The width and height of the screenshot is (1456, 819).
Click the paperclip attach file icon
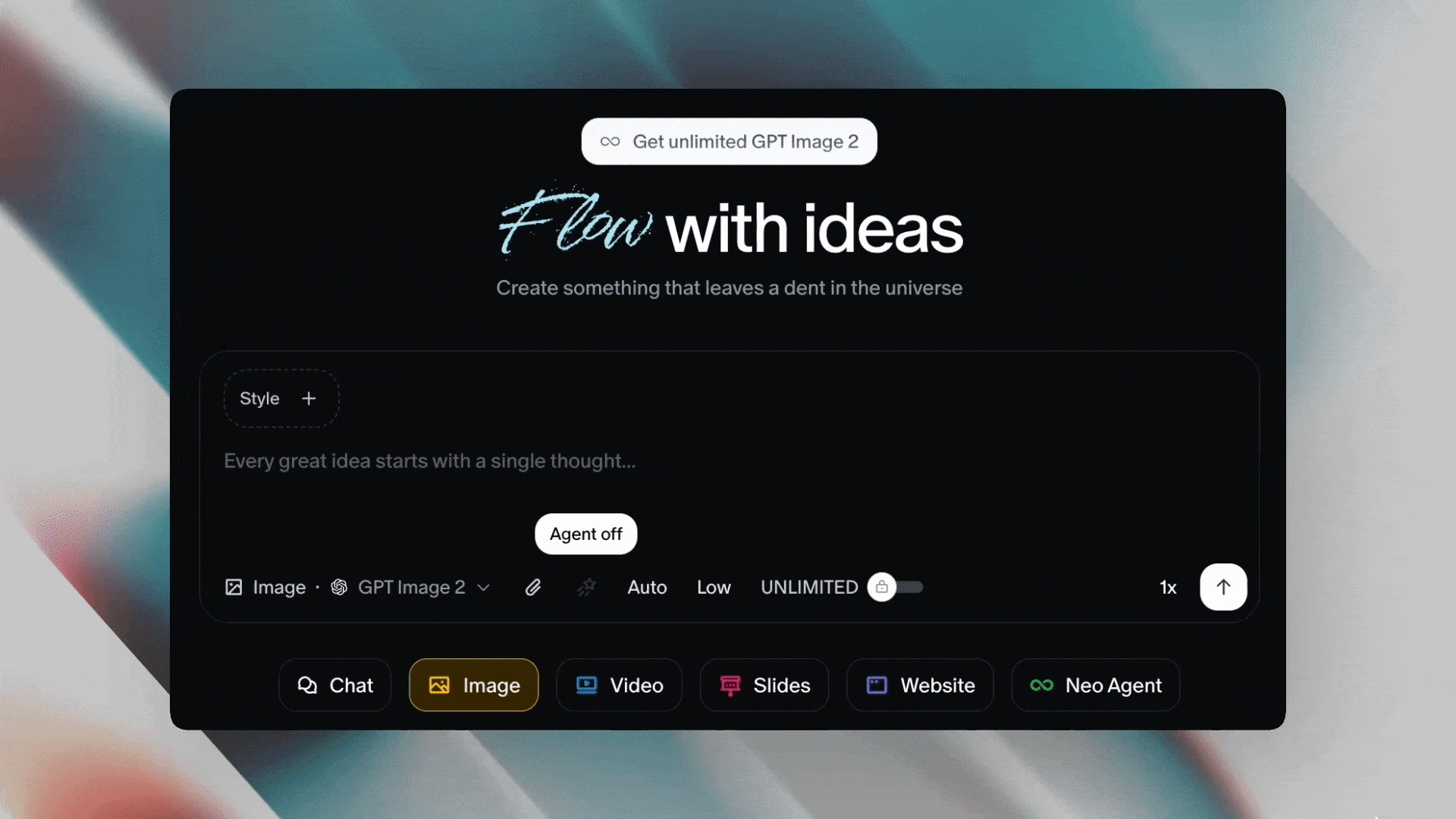tap(533, 587)
